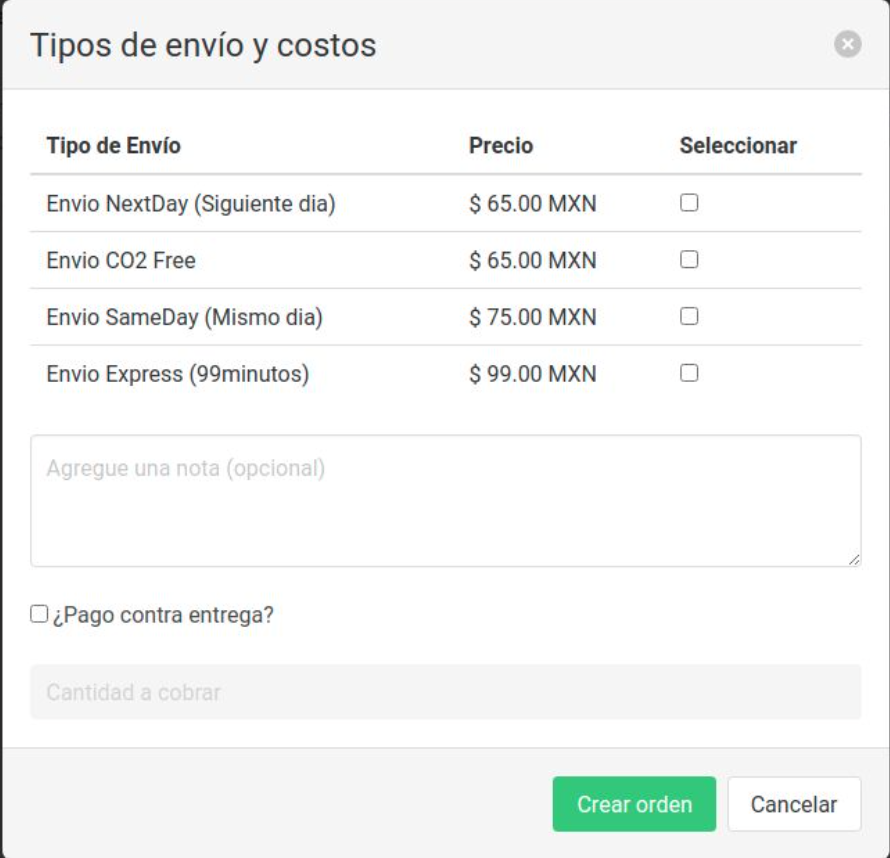The width and height of the screenshot is (890, 858).
Task: Focus the Agregue una nota text area
Action: [x=446, y=500]
